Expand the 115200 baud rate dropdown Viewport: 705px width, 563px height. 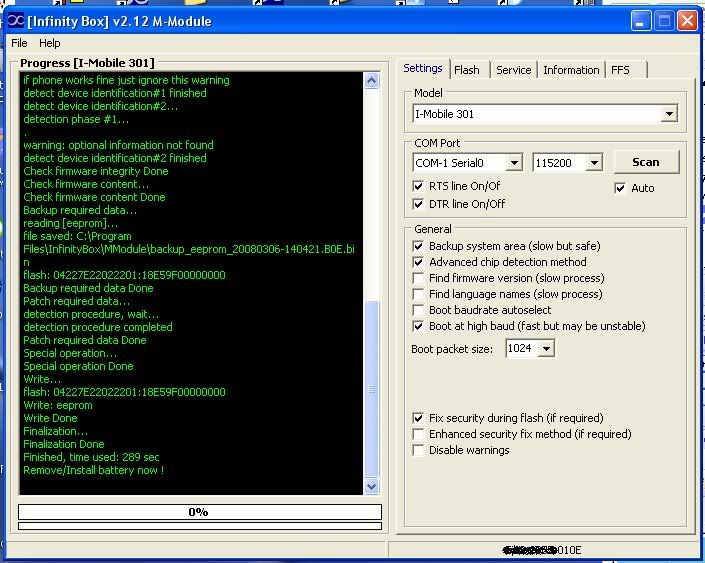tap(594, 163)
